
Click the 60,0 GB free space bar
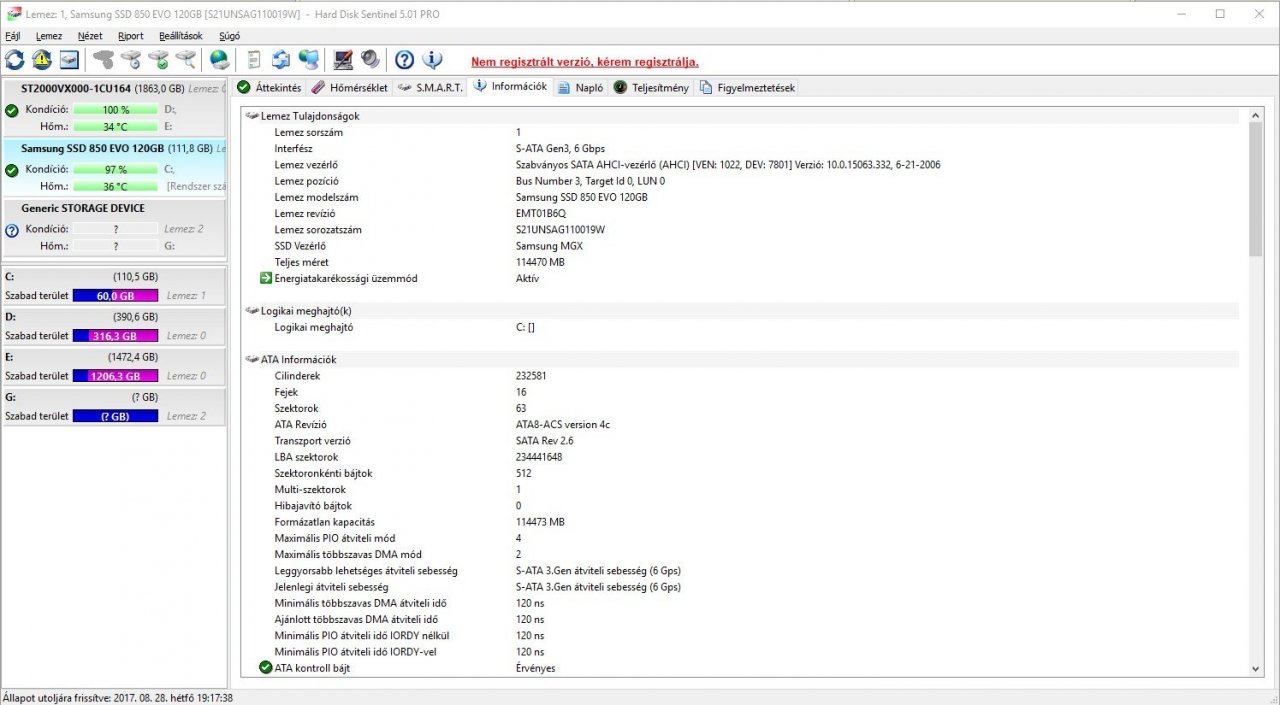tap(115, 296)
